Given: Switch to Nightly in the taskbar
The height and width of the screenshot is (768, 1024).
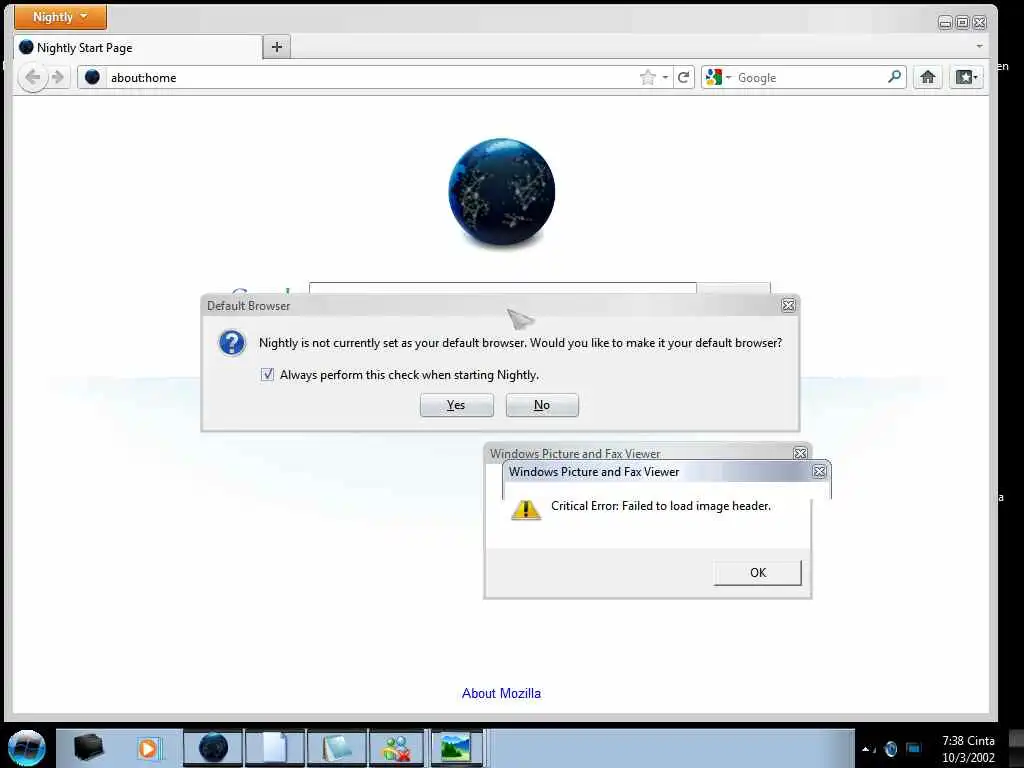Looking at the screenshot, I should [213, 748].
